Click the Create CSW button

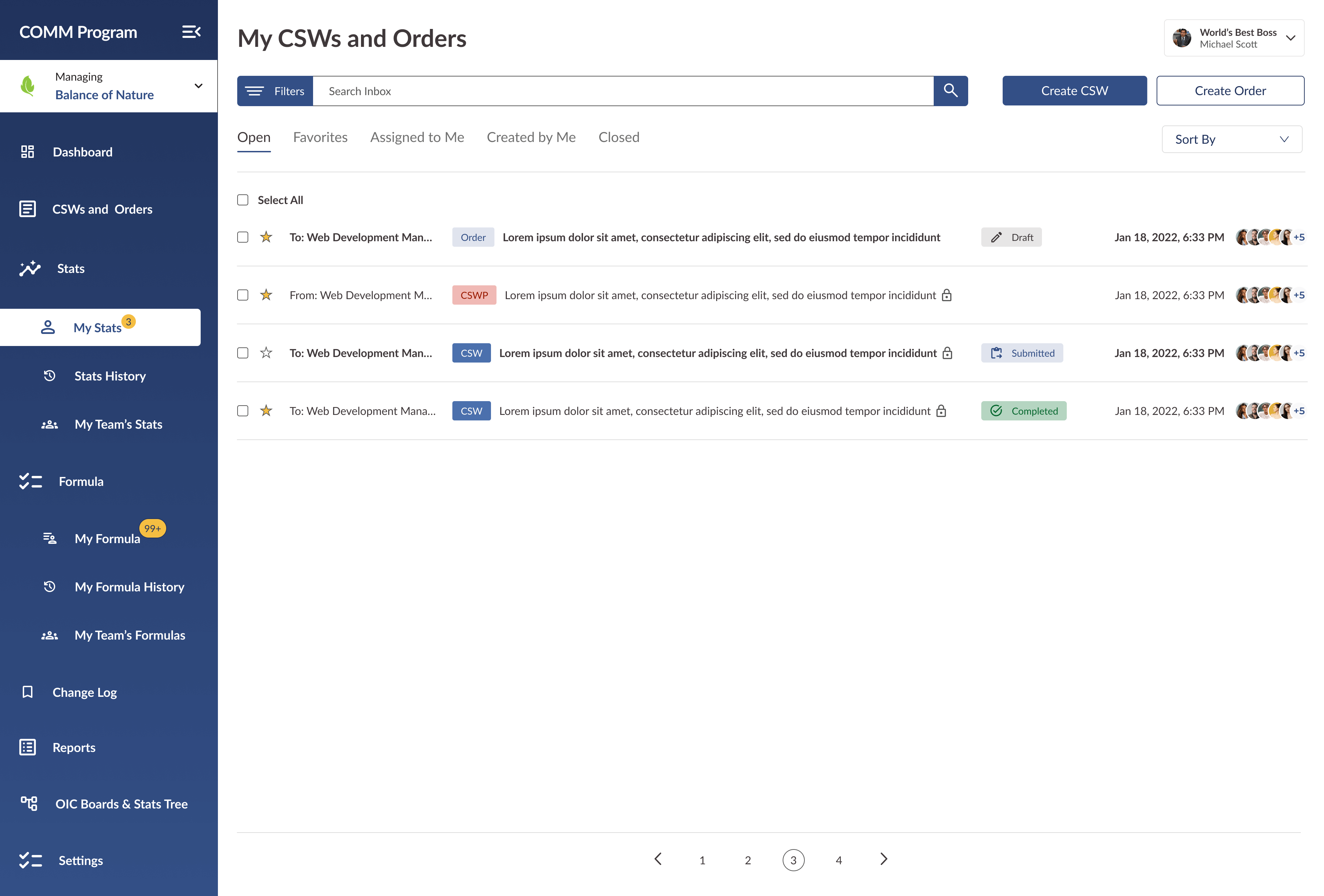(x=1074, y=91)
